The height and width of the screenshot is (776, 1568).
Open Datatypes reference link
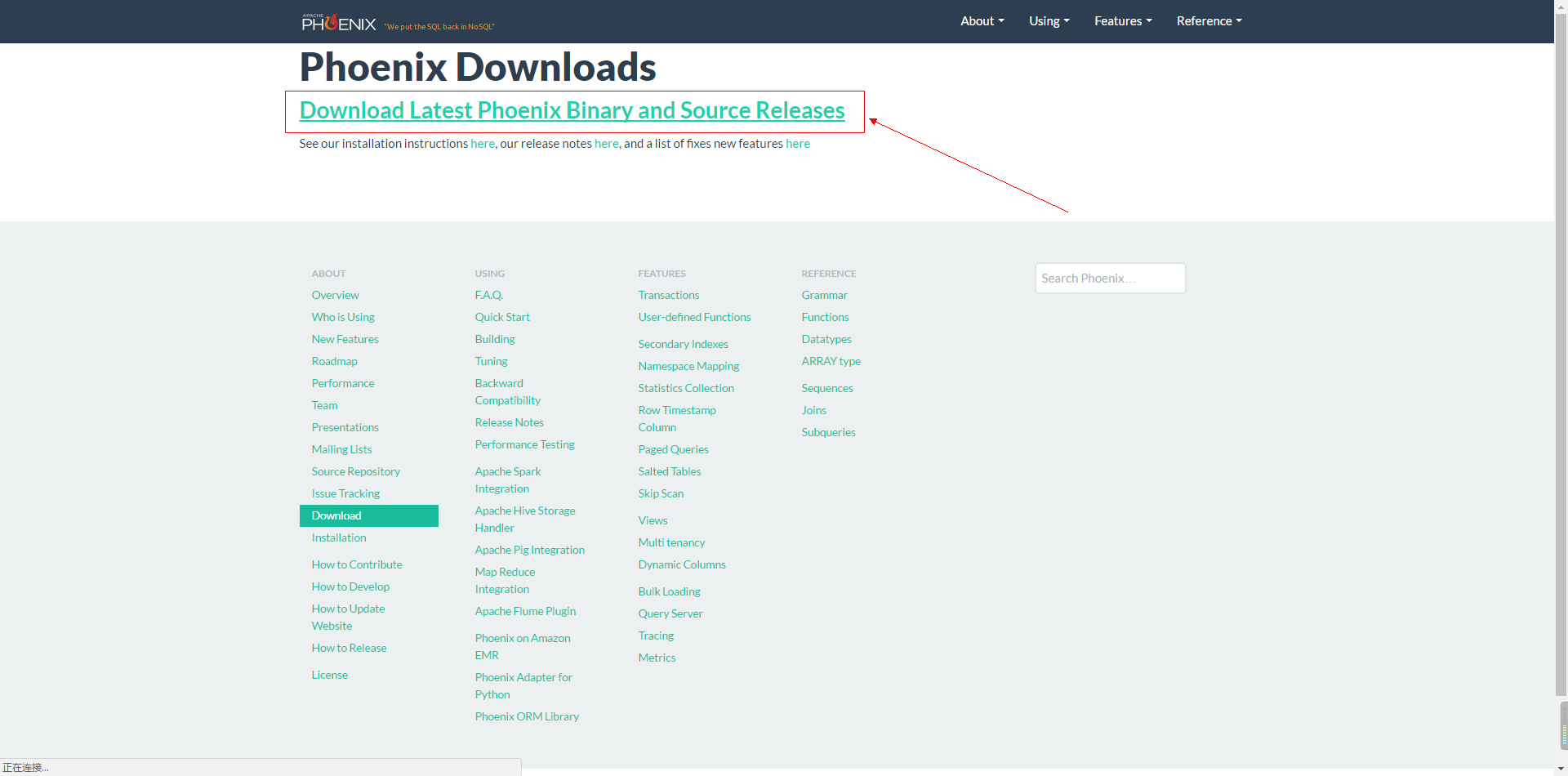click(826, 339)
